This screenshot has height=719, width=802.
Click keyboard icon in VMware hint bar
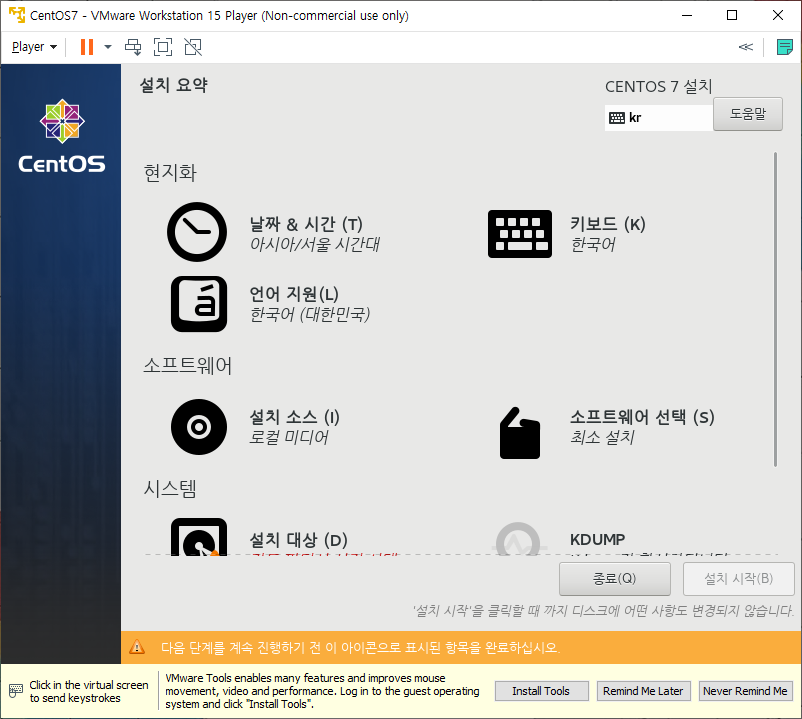(16, 691)
